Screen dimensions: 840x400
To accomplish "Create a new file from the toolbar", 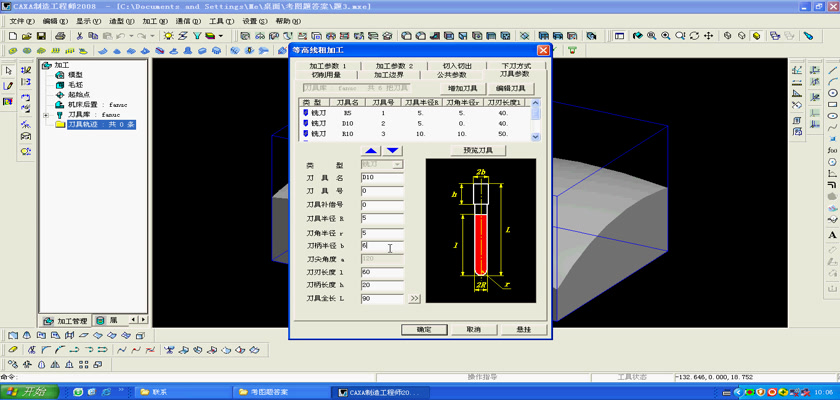I will pos(13,36).
